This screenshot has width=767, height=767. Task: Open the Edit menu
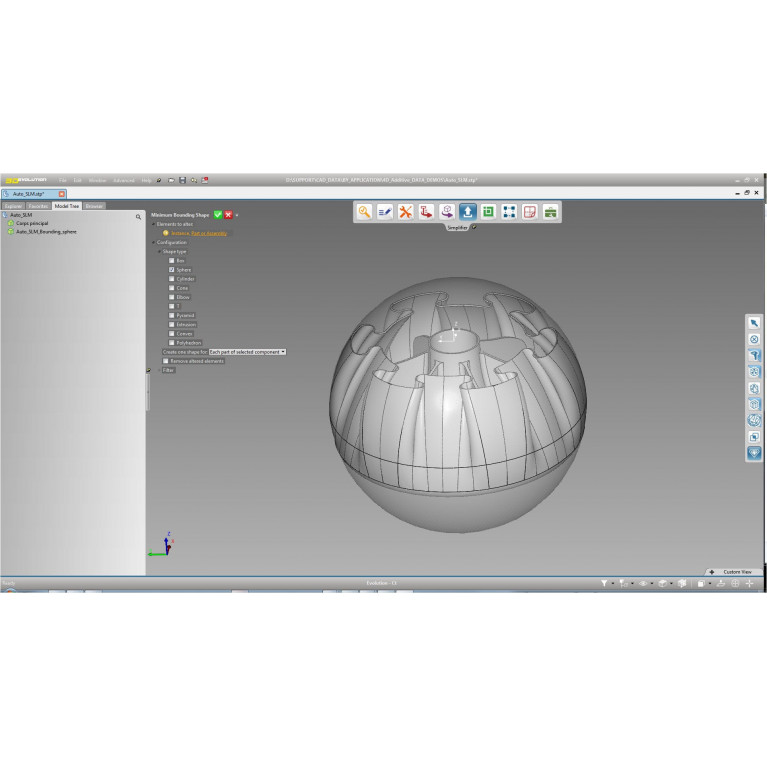click(x=77, y=180)
